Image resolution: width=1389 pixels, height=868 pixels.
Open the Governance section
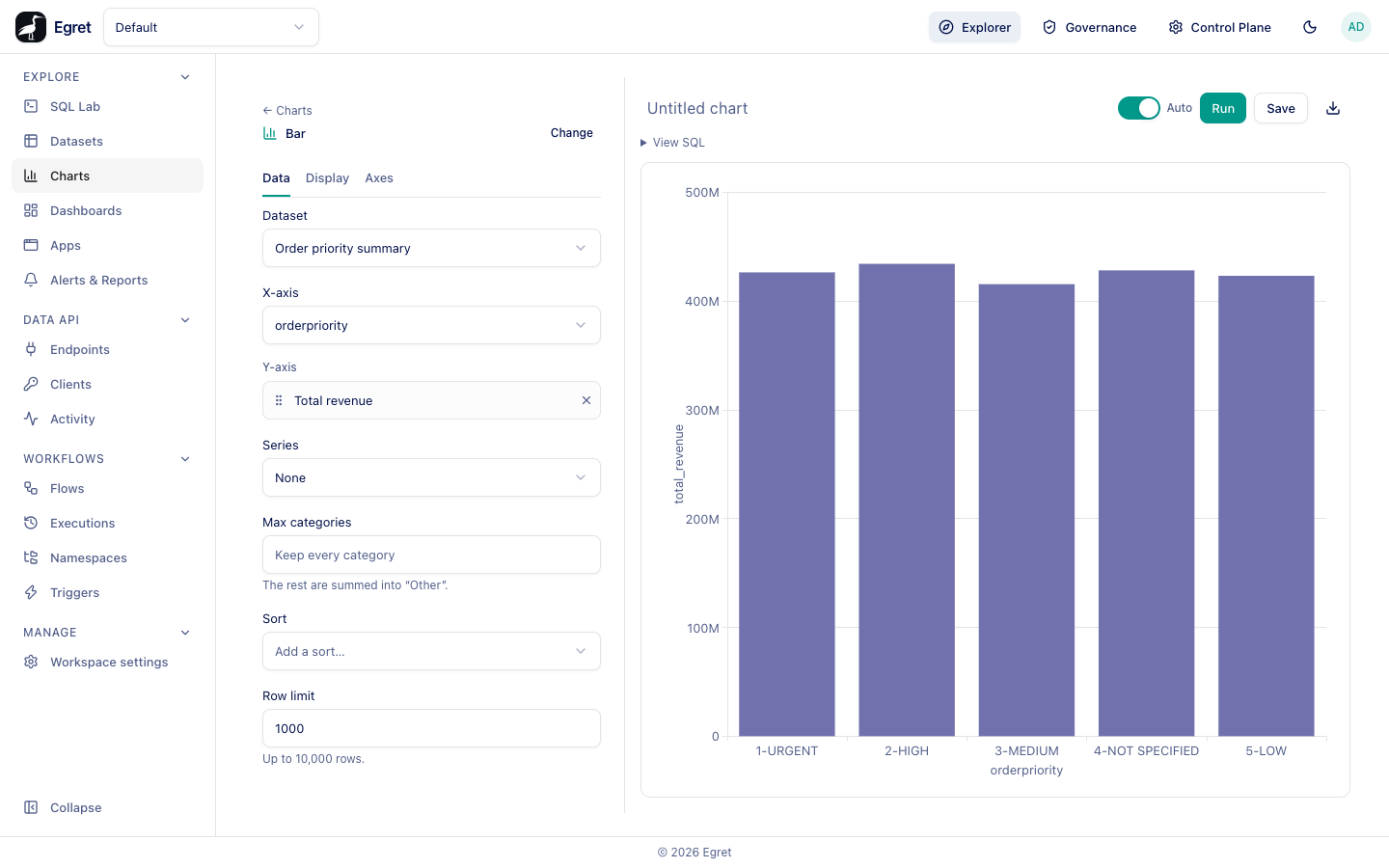(x=1090, y=27)
